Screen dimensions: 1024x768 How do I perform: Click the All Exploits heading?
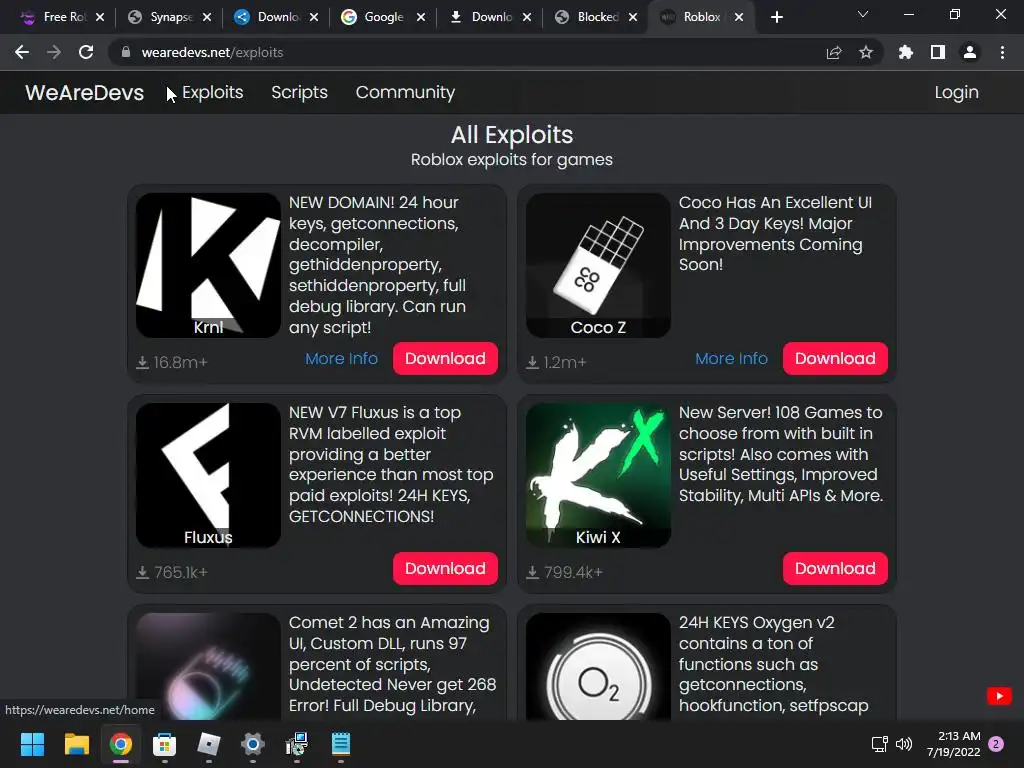click(512, 135)
